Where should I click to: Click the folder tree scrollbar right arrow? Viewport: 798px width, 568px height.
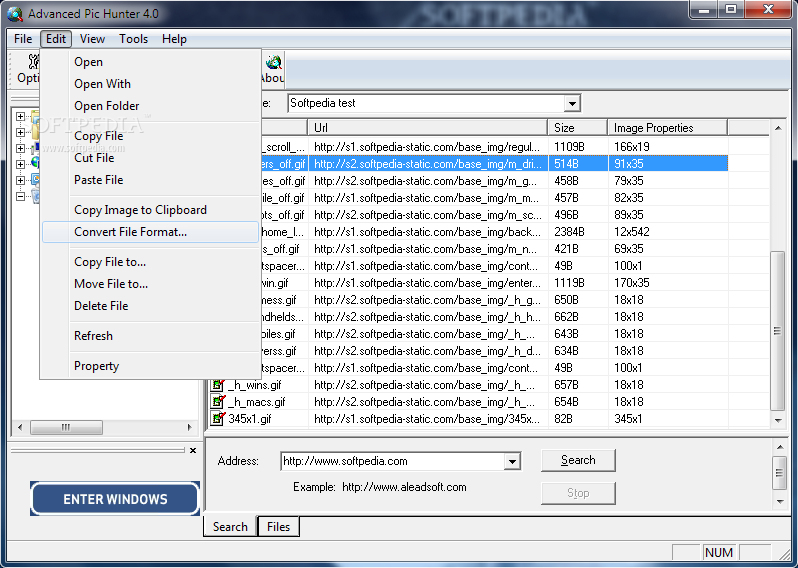[x=190, y=427]
